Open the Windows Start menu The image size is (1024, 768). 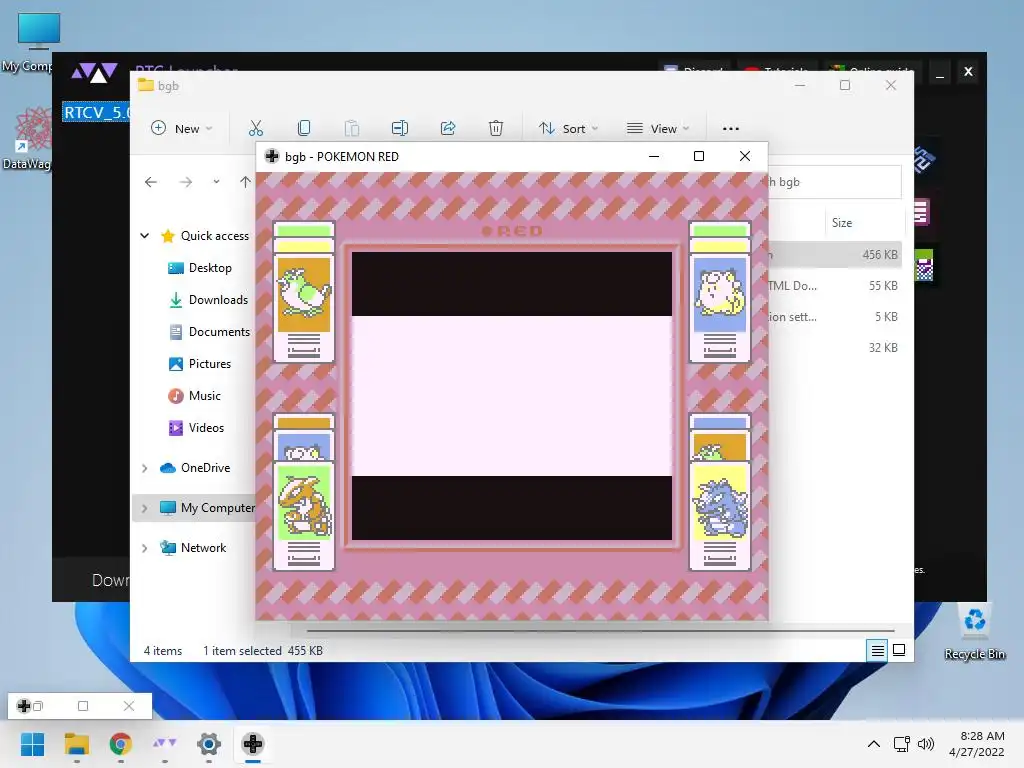[32, 744]
